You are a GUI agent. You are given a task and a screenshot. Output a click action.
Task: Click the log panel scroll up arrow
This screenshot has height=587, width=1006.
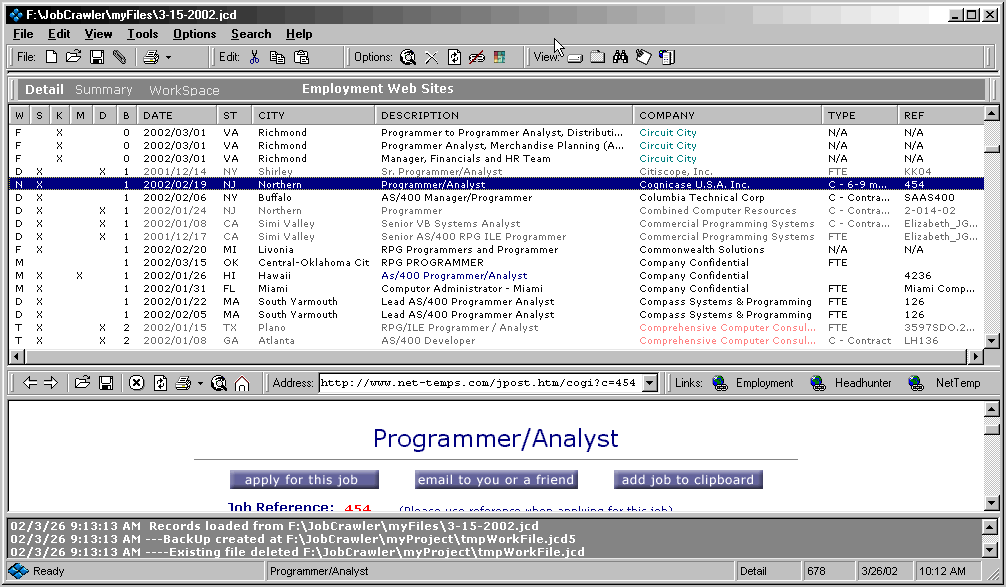(x=991, y=527)
